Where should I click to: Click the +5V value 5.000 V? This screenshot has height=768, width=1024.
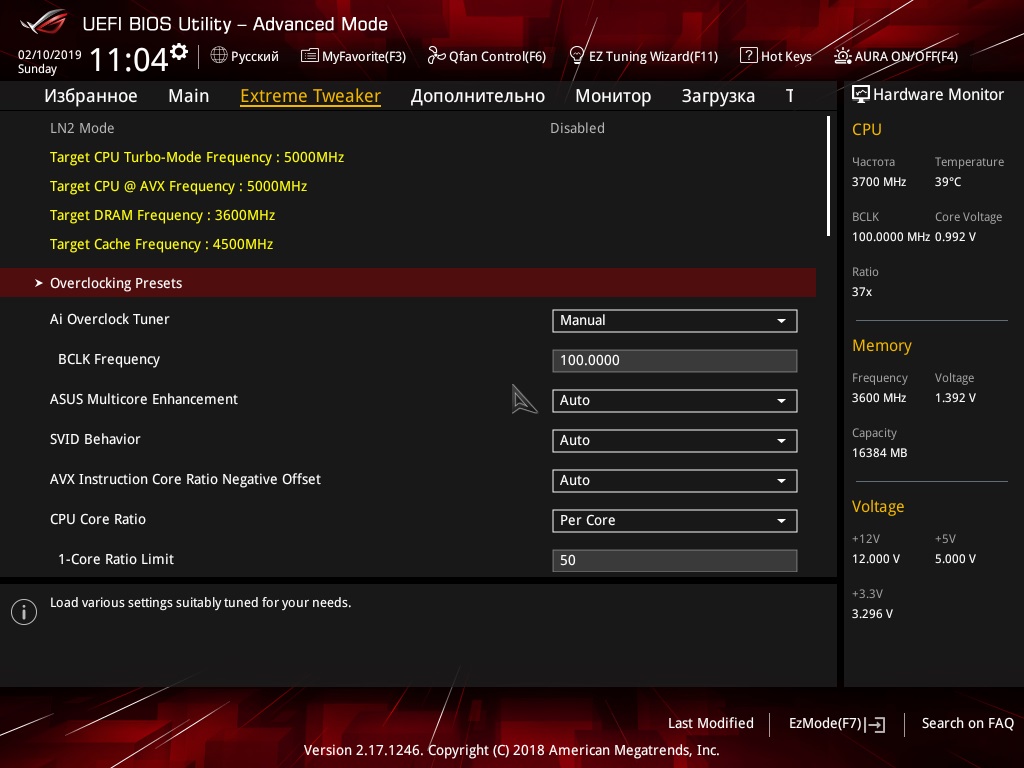pyautogui.click(x=955, y=558)
